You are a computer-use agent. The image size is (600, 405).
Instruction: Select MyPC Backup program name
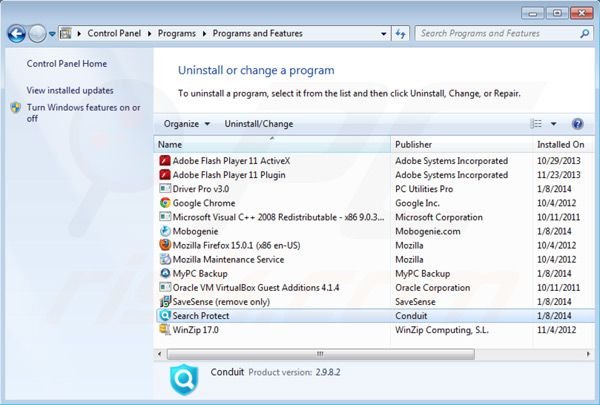[200, 274]
